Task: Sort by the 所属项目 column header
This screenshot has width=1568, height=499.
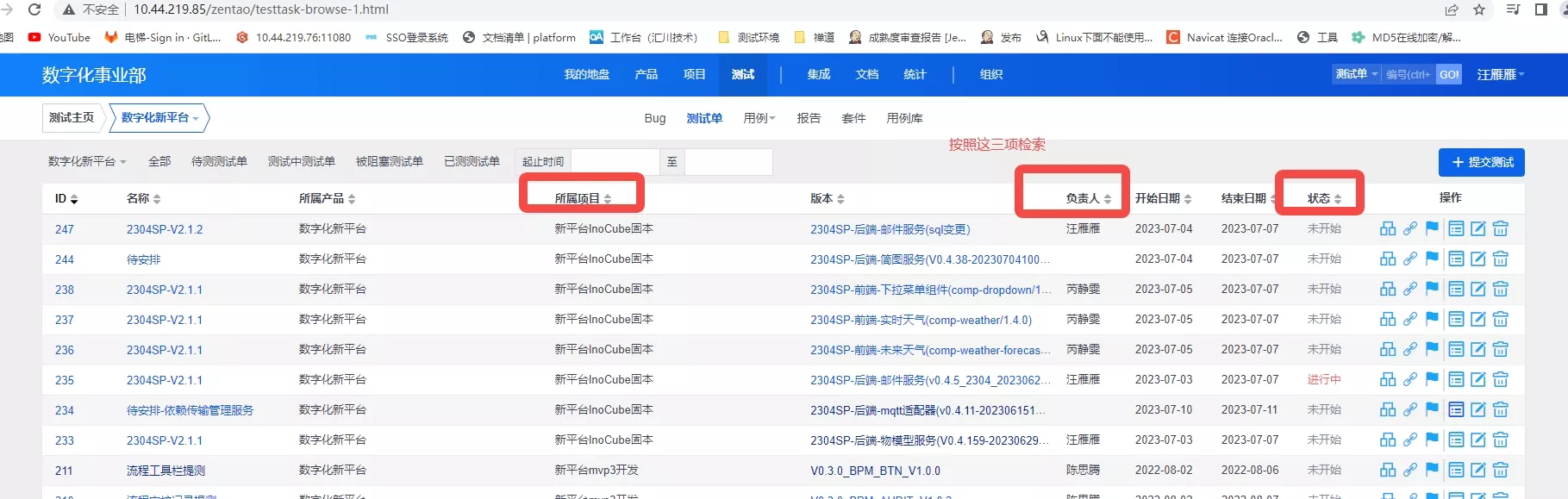Action: (x=583, y=198)
